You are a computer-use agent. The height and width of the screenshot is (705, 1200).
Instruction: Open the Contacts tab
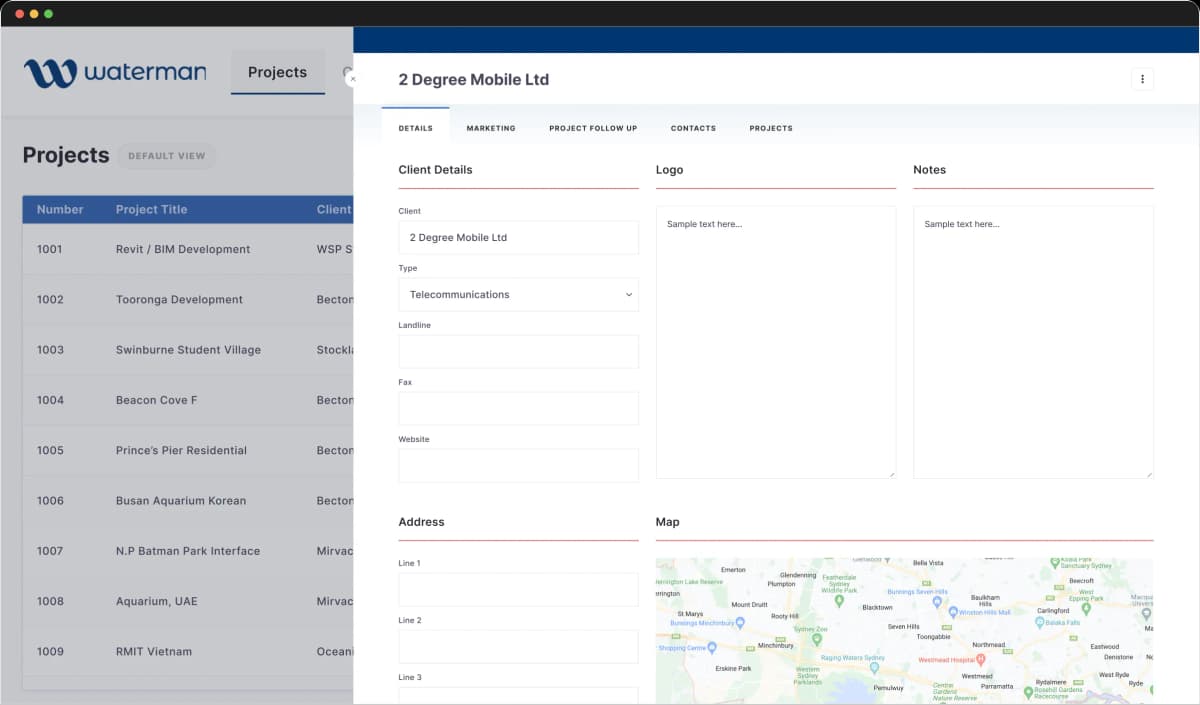click(693, 128)
